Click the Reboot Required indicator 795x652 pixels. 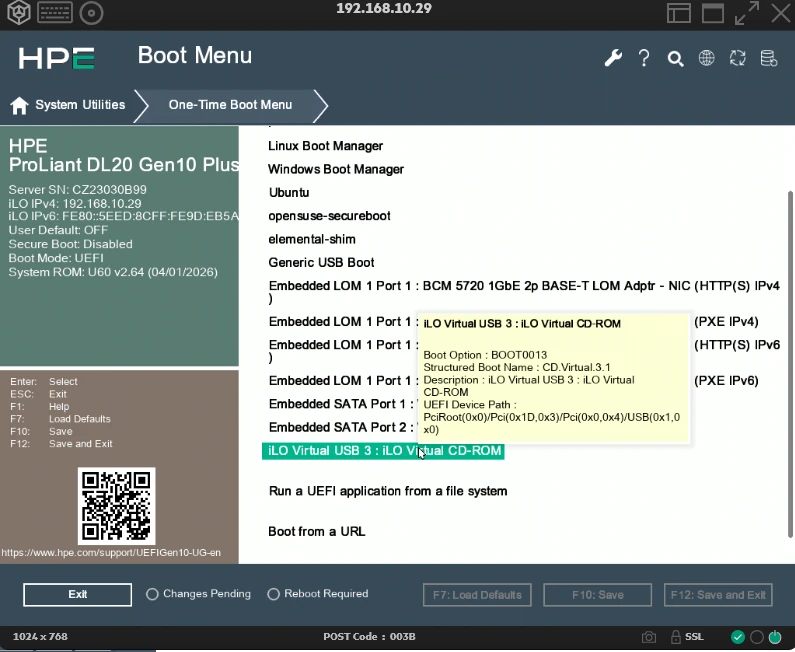click(318, 594)
